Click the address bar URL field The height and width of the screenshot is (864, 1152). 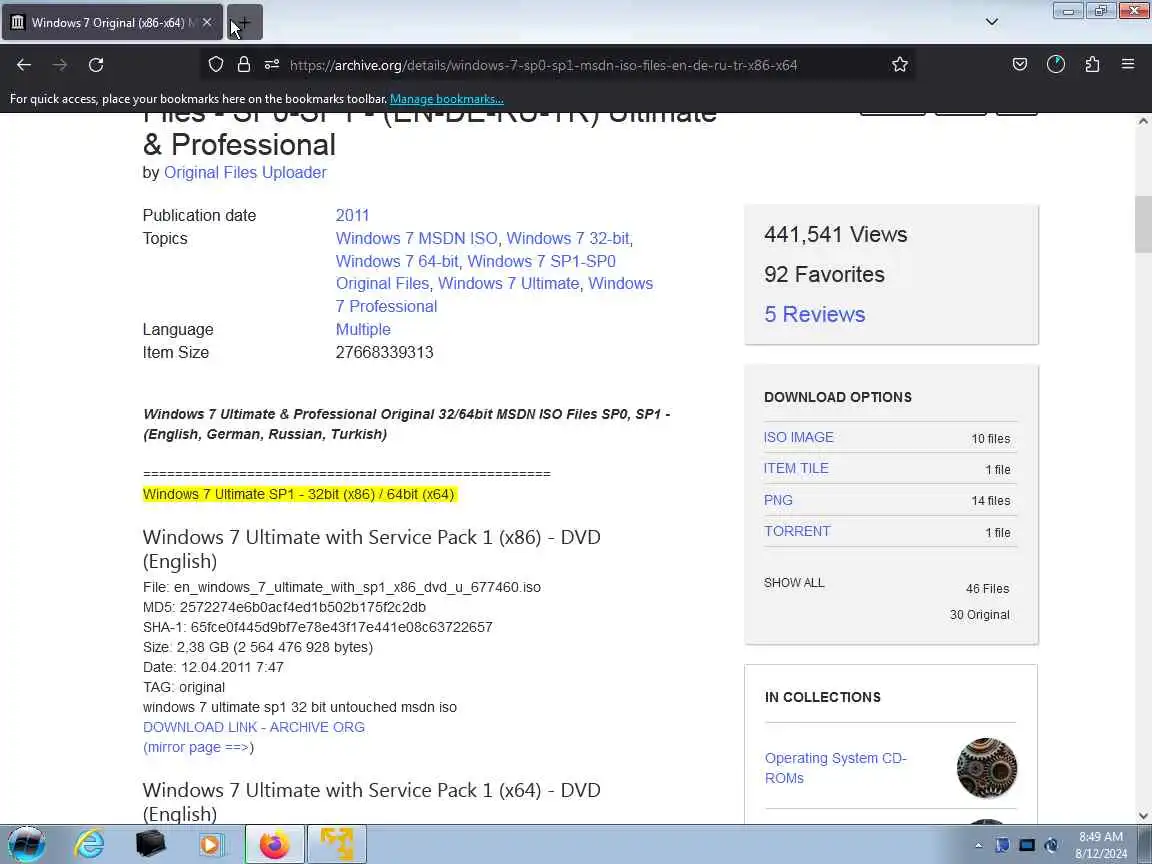click(543, 65)
